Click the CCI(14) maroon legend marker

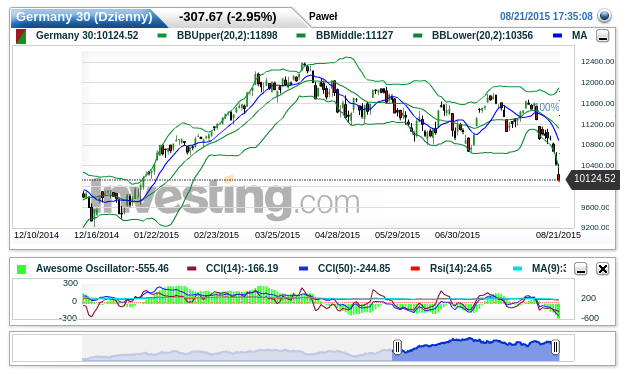click(192, 269)
